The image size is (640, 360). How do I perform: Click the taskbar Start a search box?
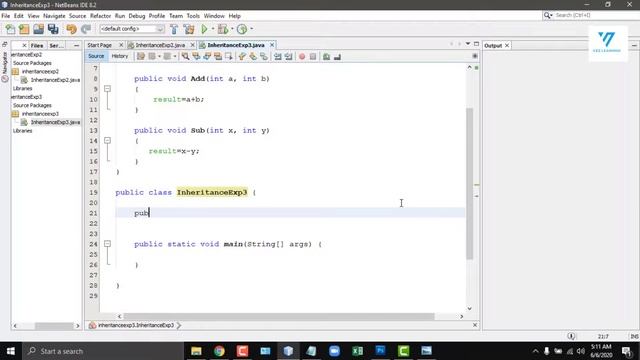point(103,351)
